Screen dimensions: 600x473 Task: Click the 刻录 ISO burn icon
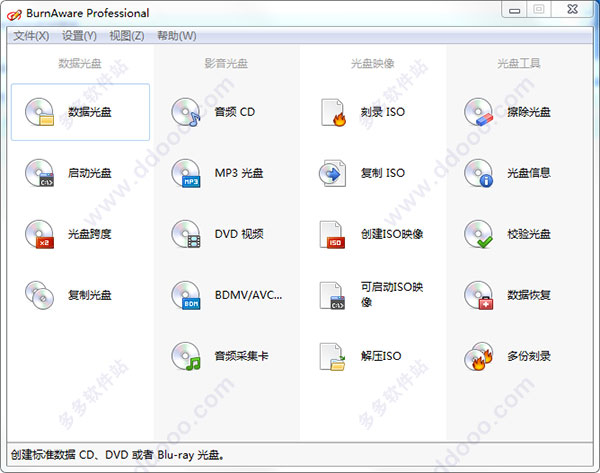333,112
